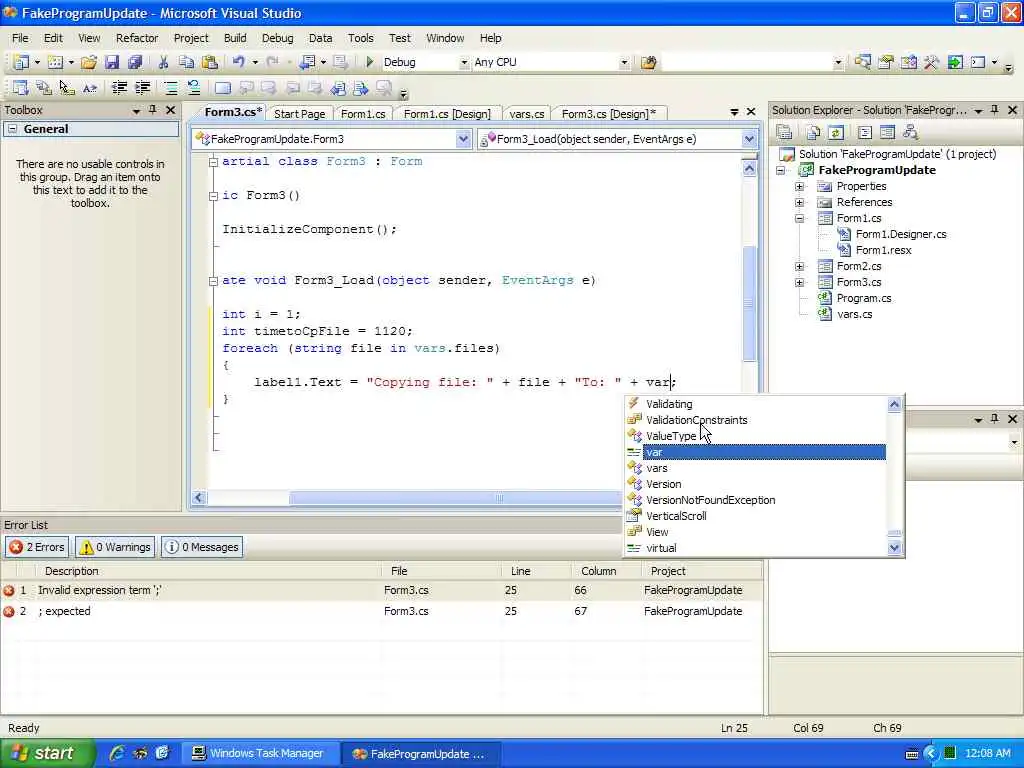Open the Any CPU platform dropdown

[624, 62]
